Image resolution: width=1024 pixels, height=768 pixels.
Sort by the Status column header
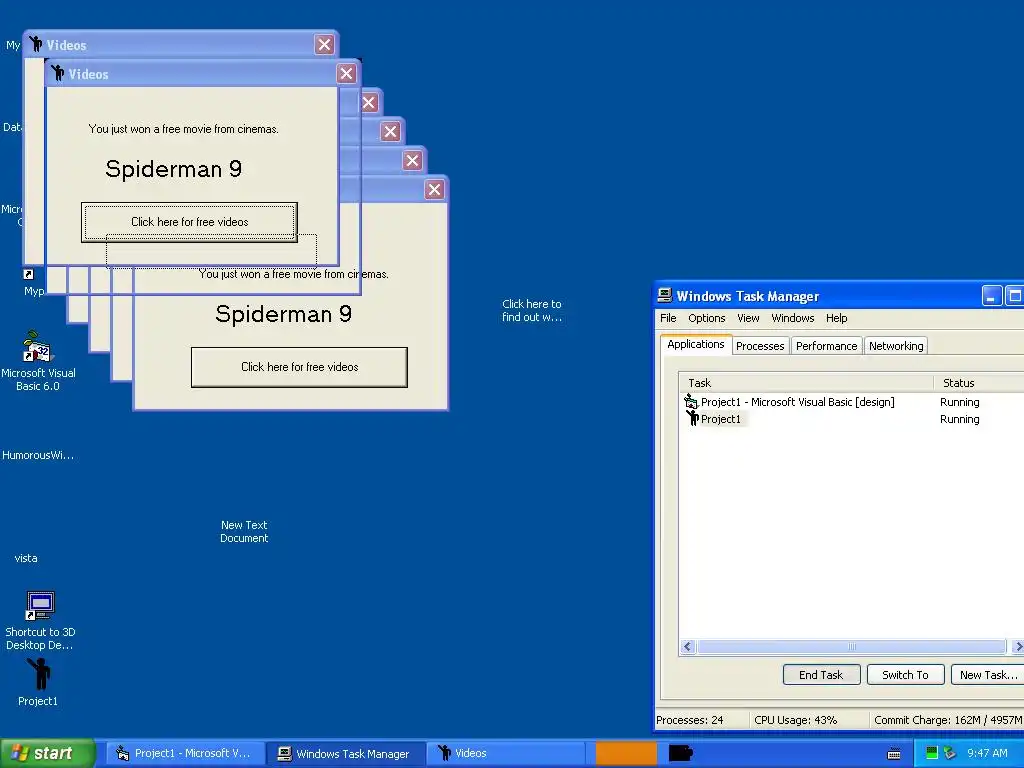click(x=979, y=383)
